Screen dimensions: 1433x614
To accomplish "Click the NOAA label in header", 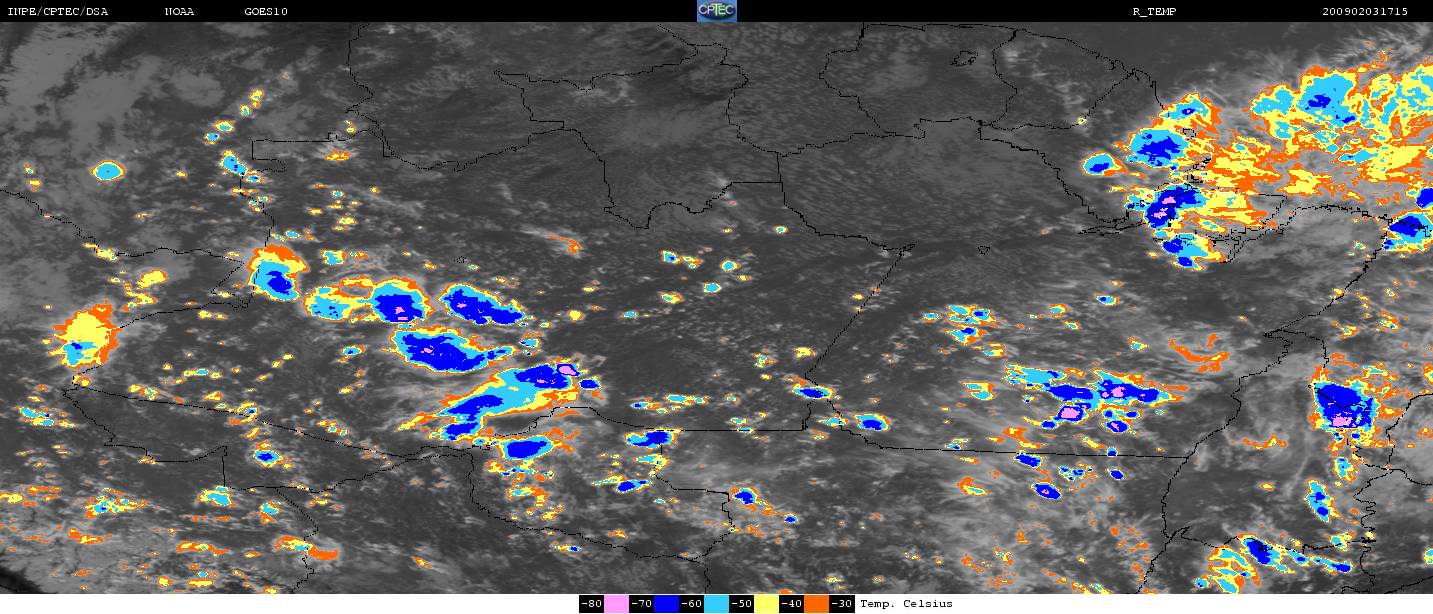I will pos(179,11).
